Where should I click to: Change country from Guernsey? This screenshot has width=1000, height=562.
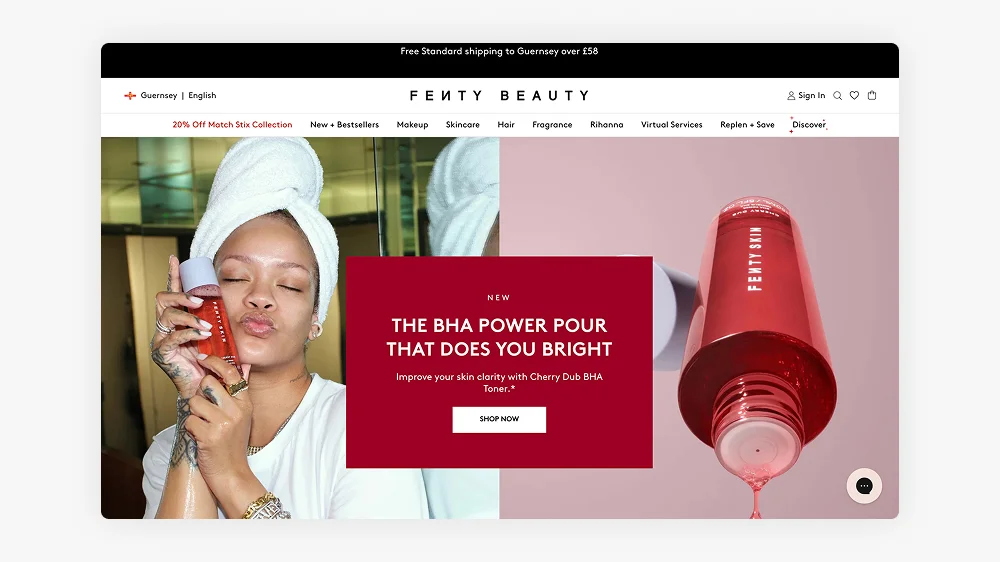click(x=159, y=96)
